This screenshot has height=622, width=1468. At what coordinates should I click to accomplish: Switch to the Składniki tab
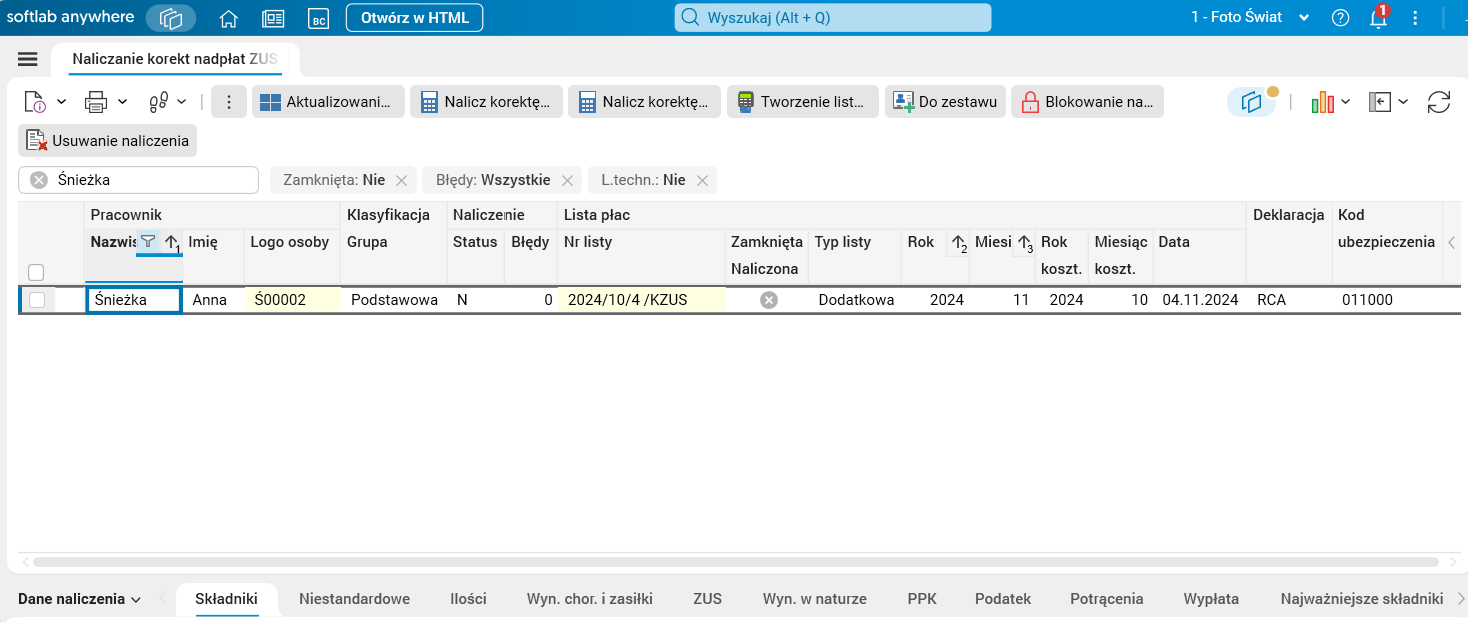(x=227, y=599)
